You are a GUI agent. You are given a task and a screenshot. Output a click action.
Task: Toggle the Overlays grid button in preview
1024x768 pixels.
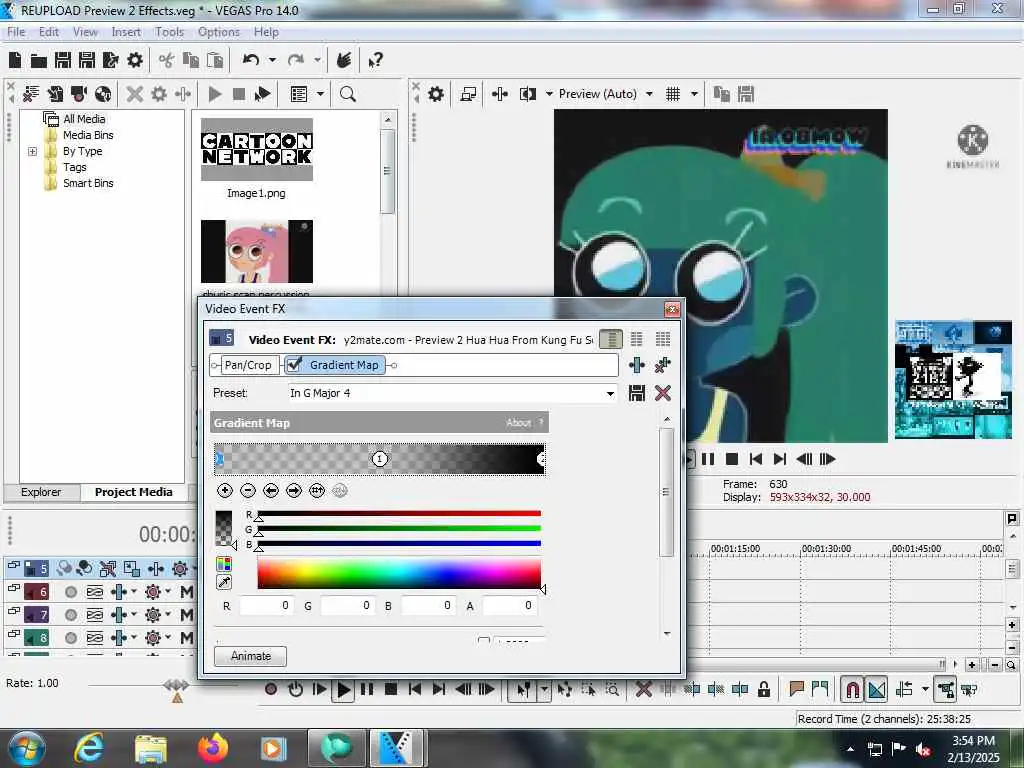pyautogui.click(x=673, y=94)
